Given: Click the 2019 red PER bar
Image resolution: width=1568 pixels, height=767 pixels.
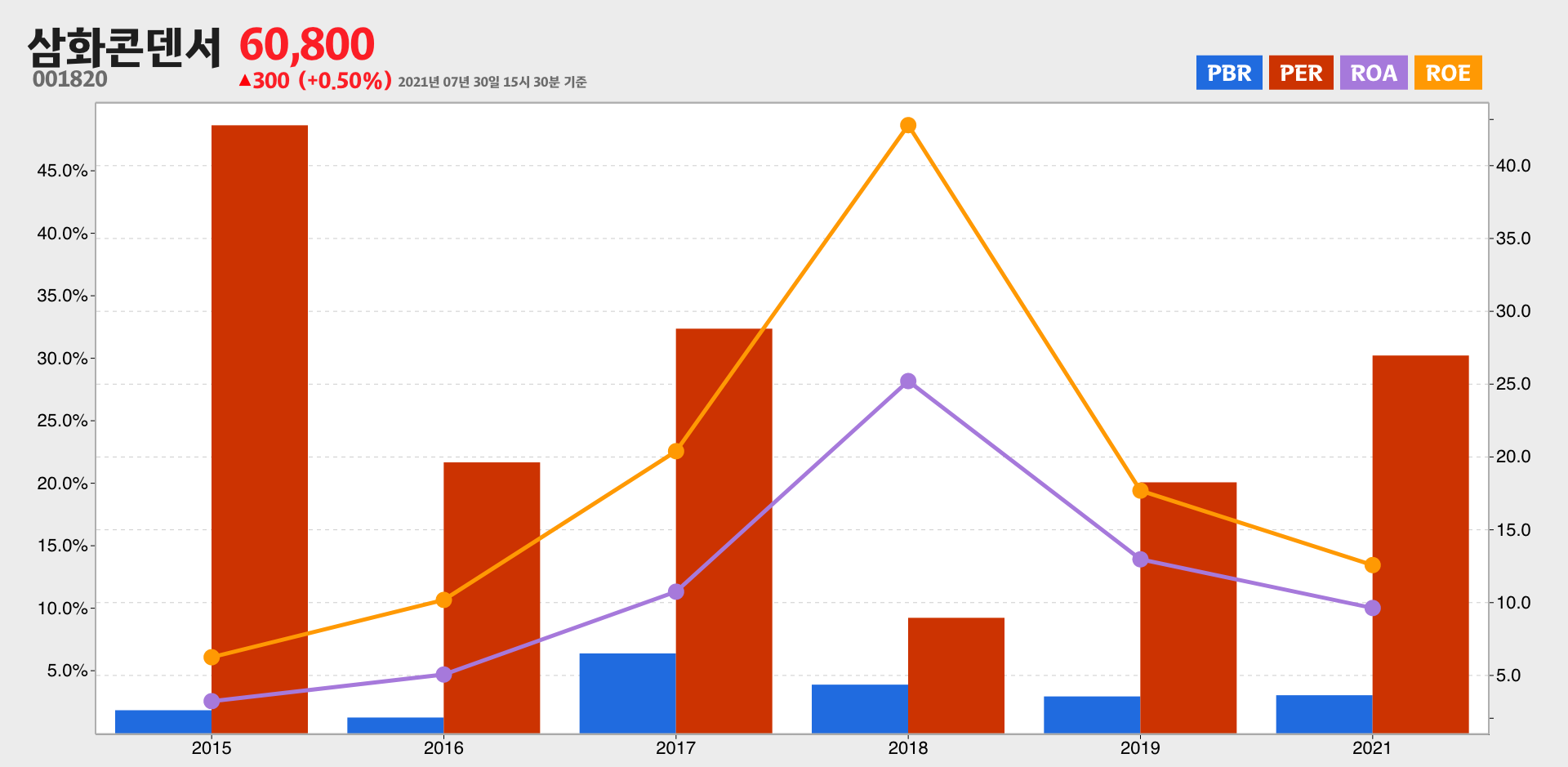Looking at the screenshot, I should coord(1188,608).
